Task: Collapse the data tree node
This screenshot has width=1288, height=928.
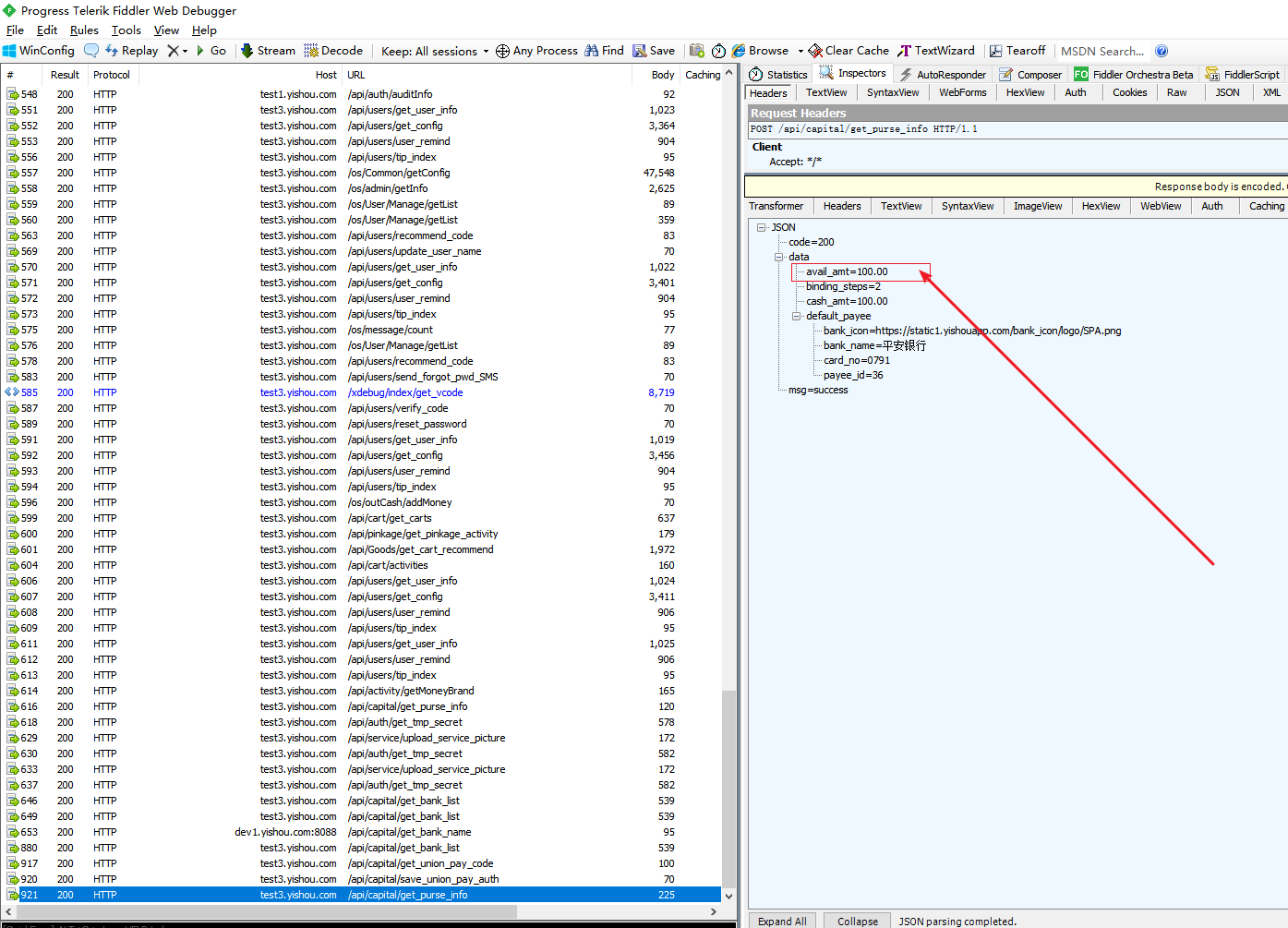Action: coord(779,257)
